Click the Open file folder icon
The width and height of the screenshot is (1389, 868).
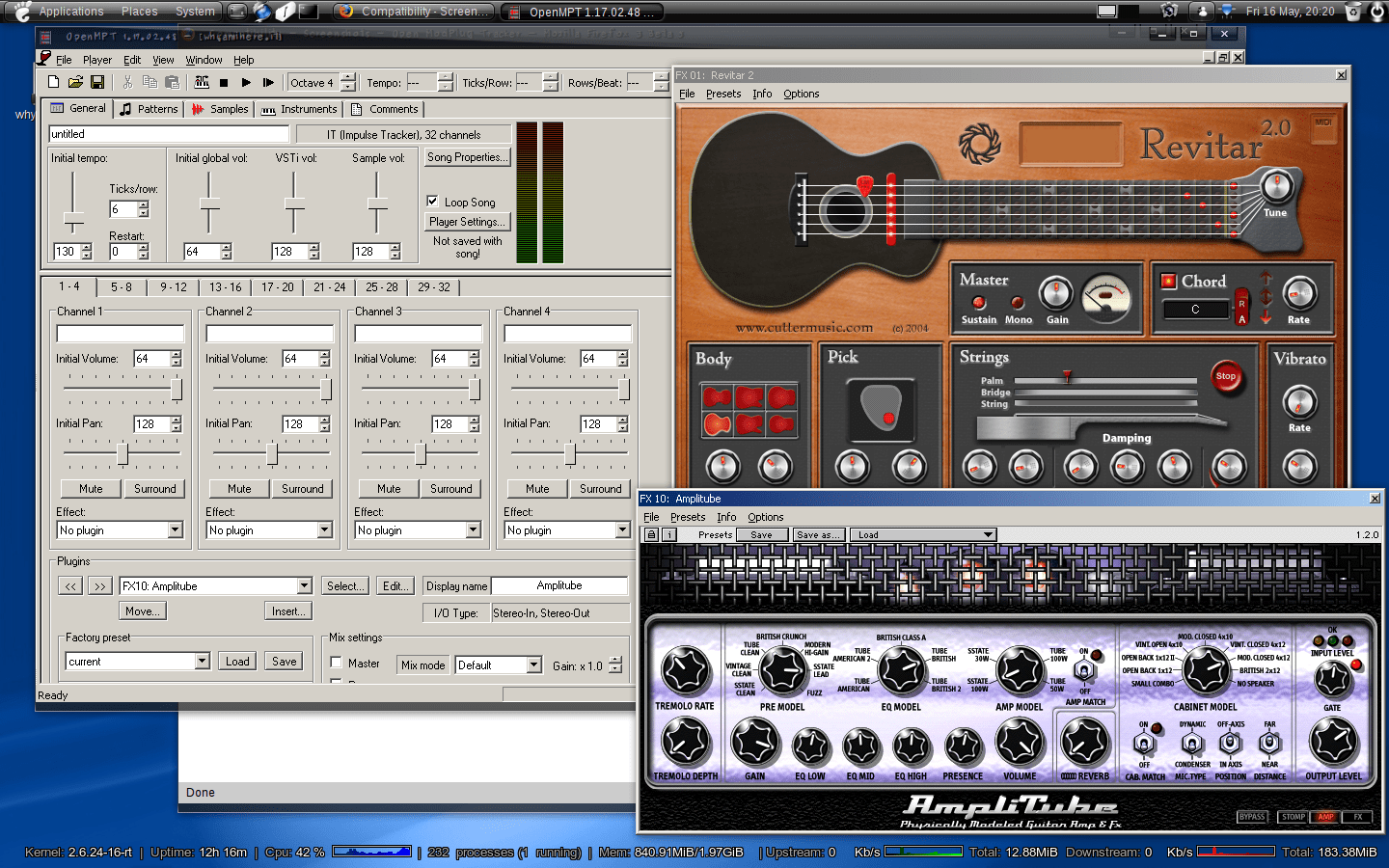(x=75, y=83)
